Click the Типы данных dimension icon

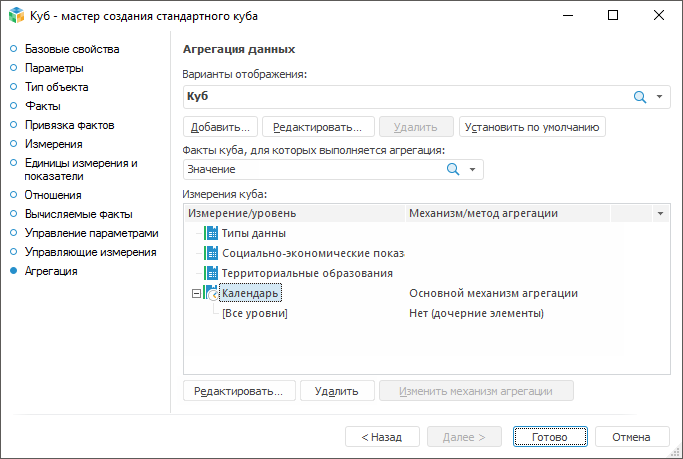(x=211, y=233)
